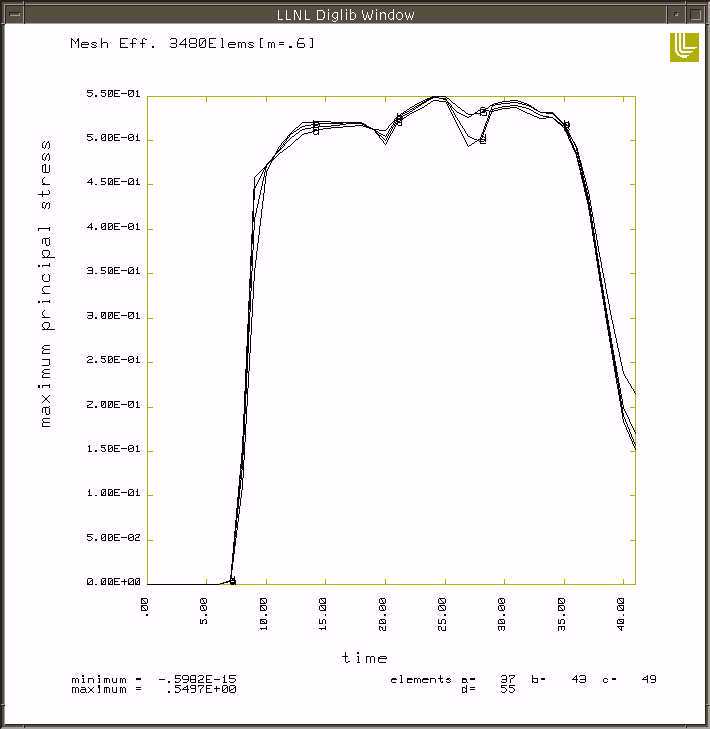The image size is (710, 729).
Task: Click y-axis tick label 3.00E-01
Action: click(x=113, y=315)
